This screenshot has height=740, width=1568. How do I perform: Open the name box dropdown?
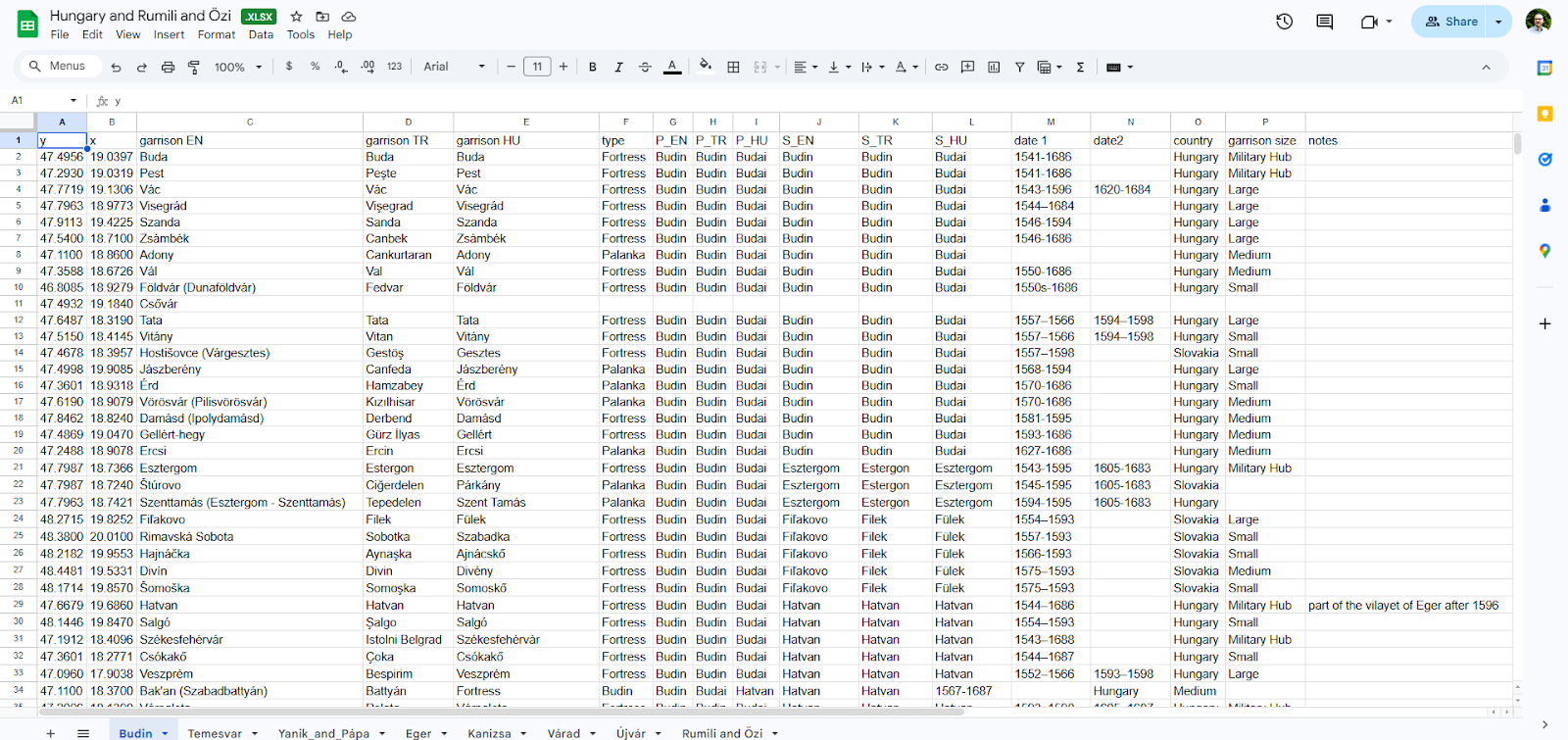tap(73, 100)
